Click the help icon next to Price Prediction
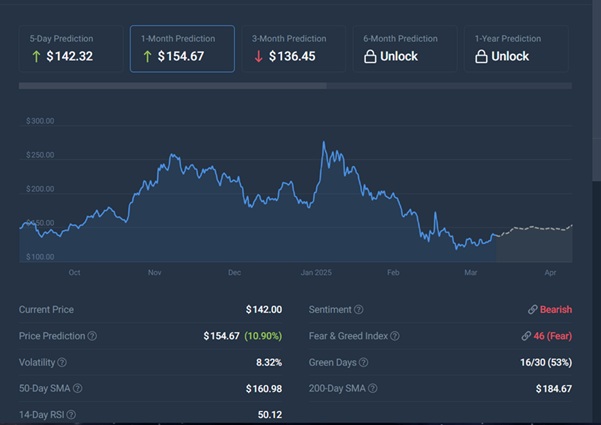The width and height of the screenshot is (601, 425). (93, 336)
